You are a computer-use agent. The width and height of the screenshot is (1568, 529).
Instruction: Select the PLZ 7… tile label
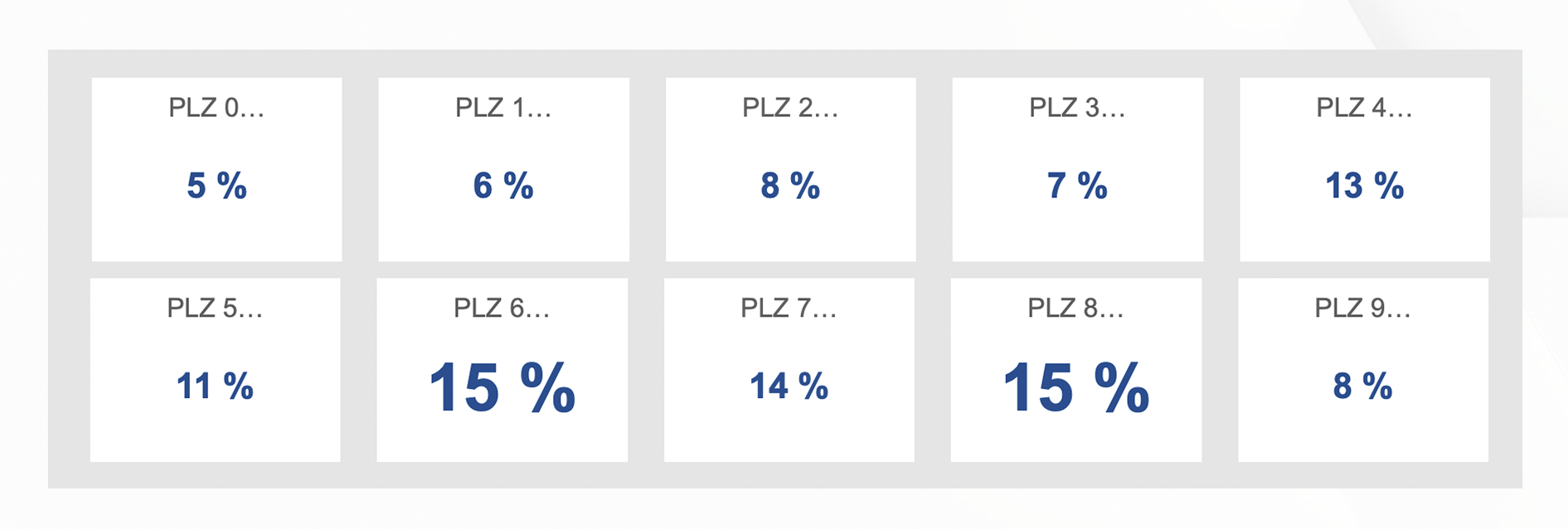click(x=789, y=308)
